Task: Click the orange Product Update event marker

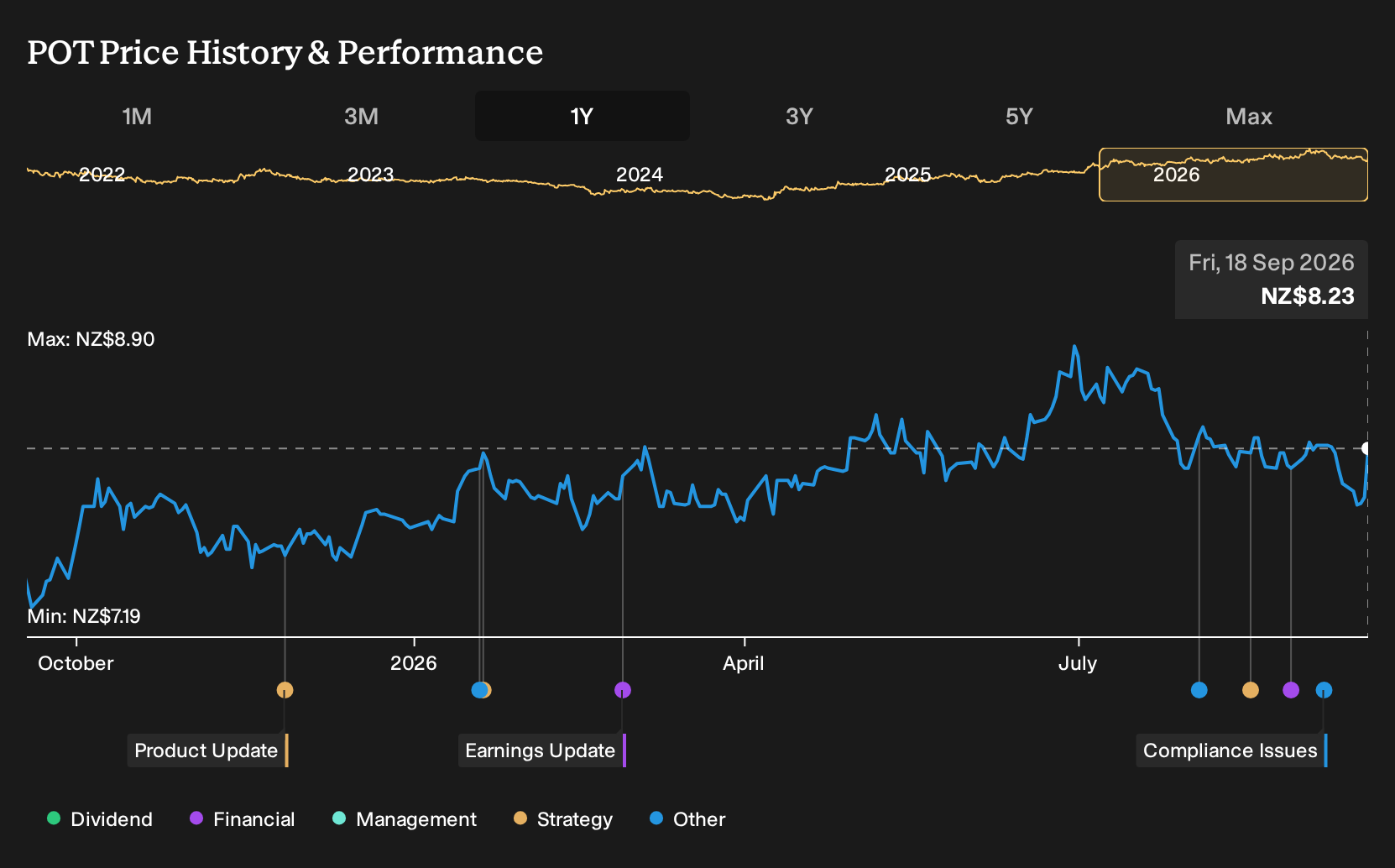Action: (285, 690)
